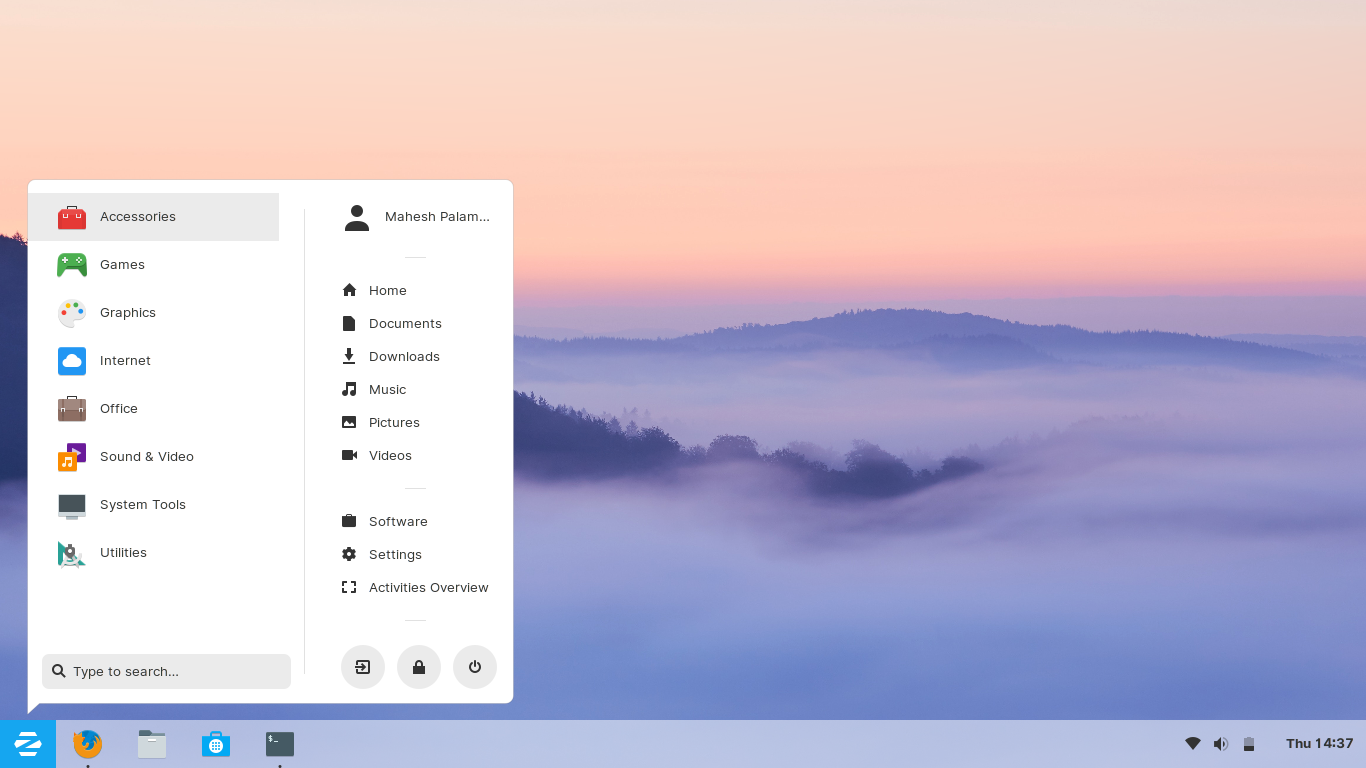
Task: Select the Utilities category label
Action: point(124,553)
